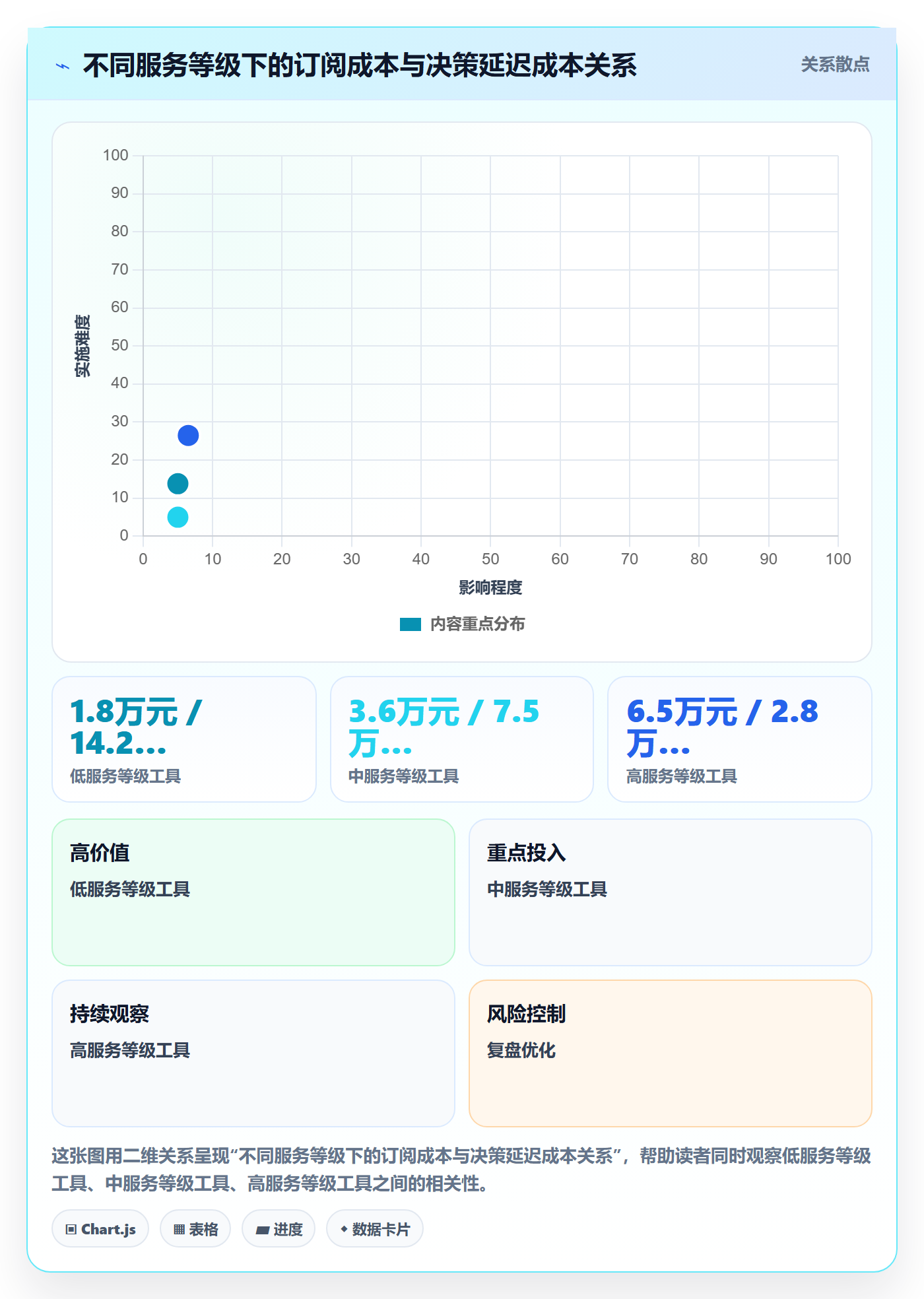Click the chart title 不同服务等级下的订阅成本与决策延迟成本关系

(x=360, y=66)
